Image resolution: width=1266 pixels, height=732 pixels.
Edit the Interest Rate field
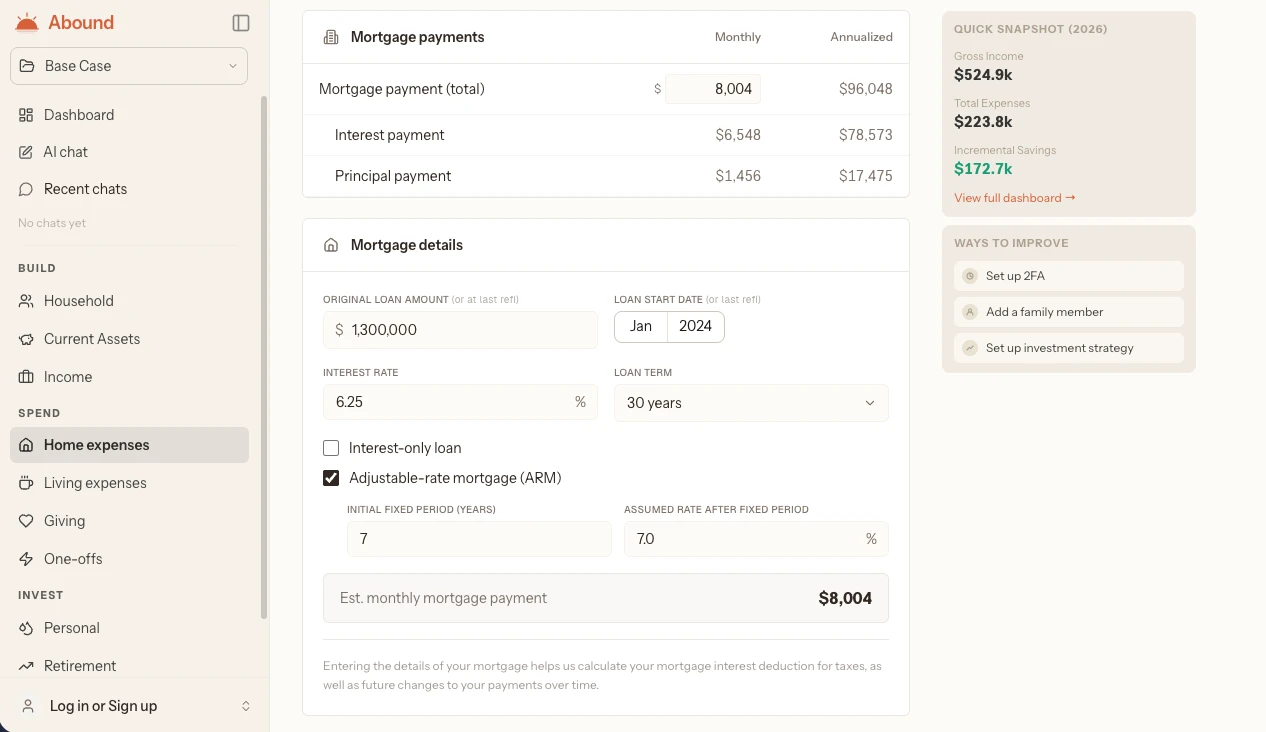tap(460, 402)
